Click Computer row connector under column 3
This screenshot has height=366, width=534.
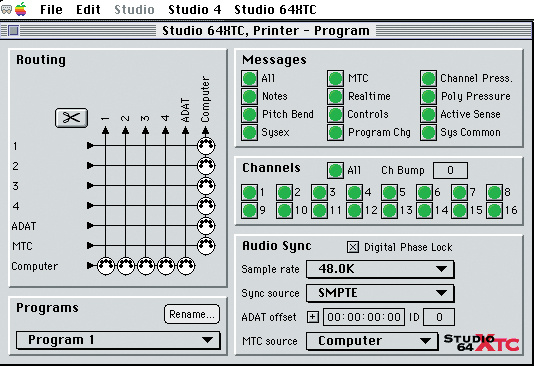pos(146,266)
